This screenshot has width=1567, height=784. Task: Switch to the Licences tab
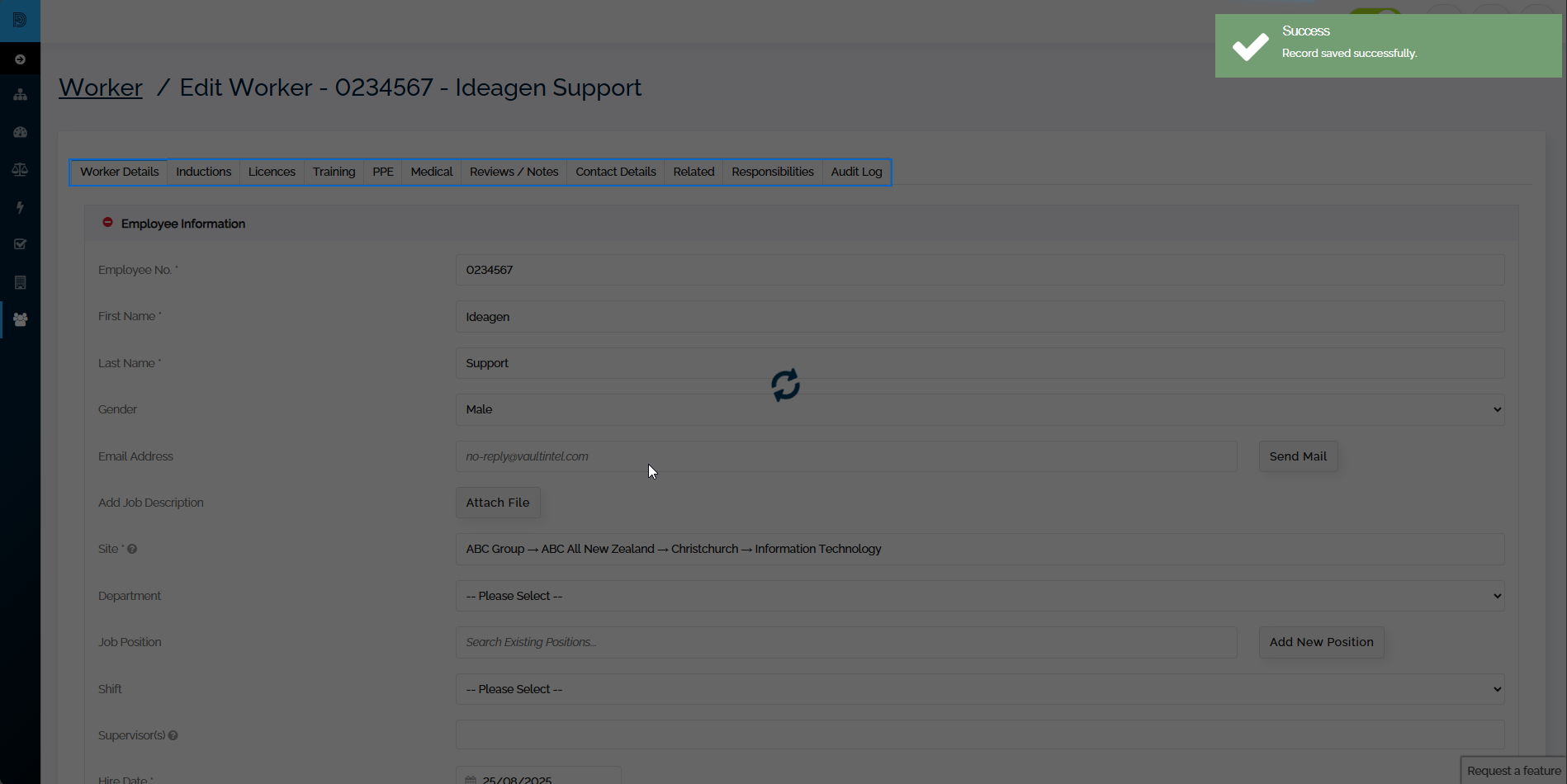tap(272, 172)
